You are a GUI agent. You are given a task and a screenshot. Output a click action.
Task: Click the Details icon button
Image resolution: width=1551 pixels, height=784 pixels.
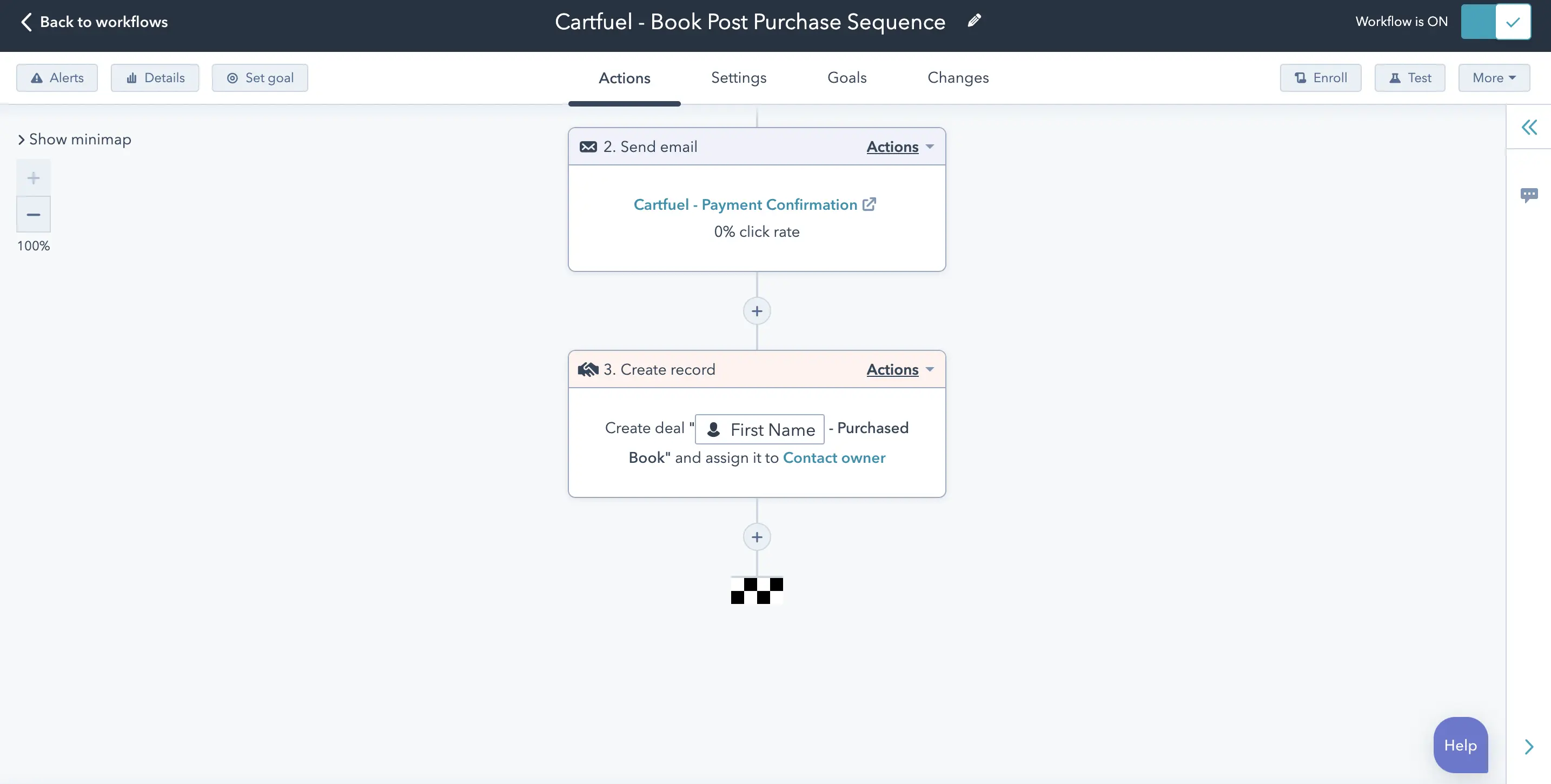(154, 77)
